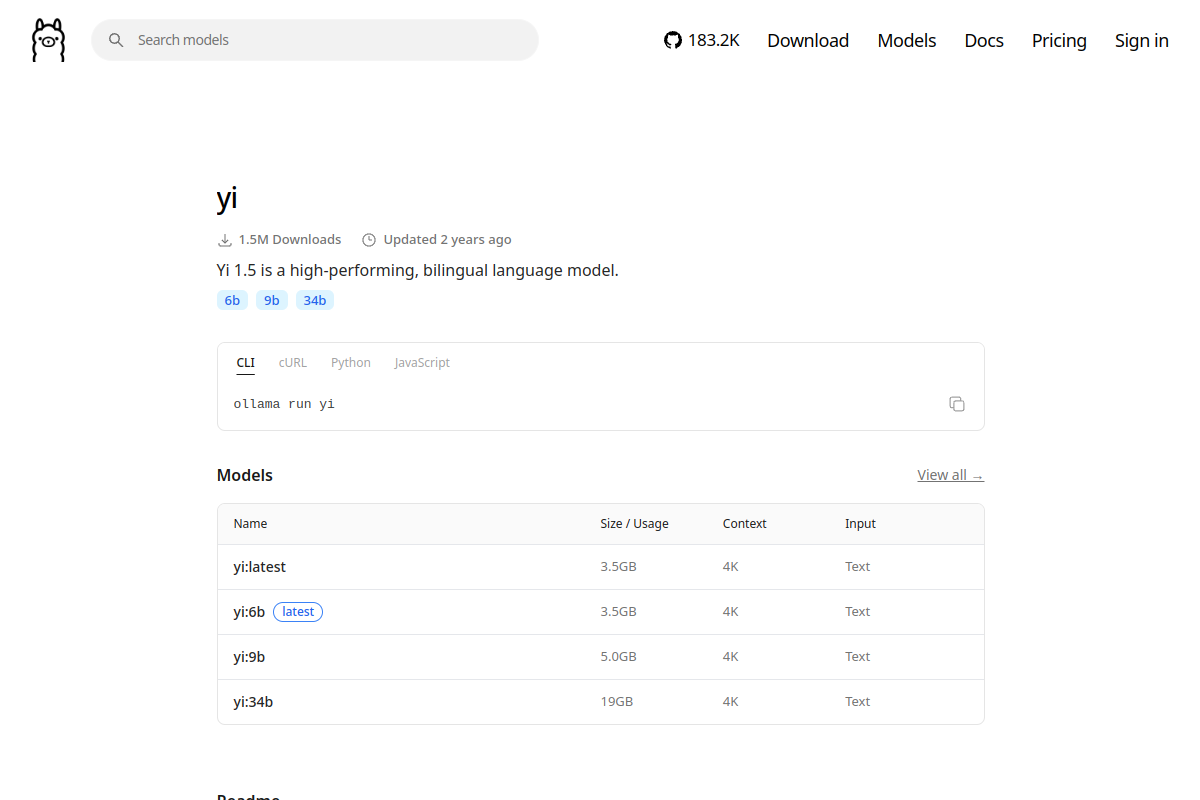Viewport: 1200px width, 800px height.
Task: Click the latest badge beside yi:6b
Action: [298, 612]
